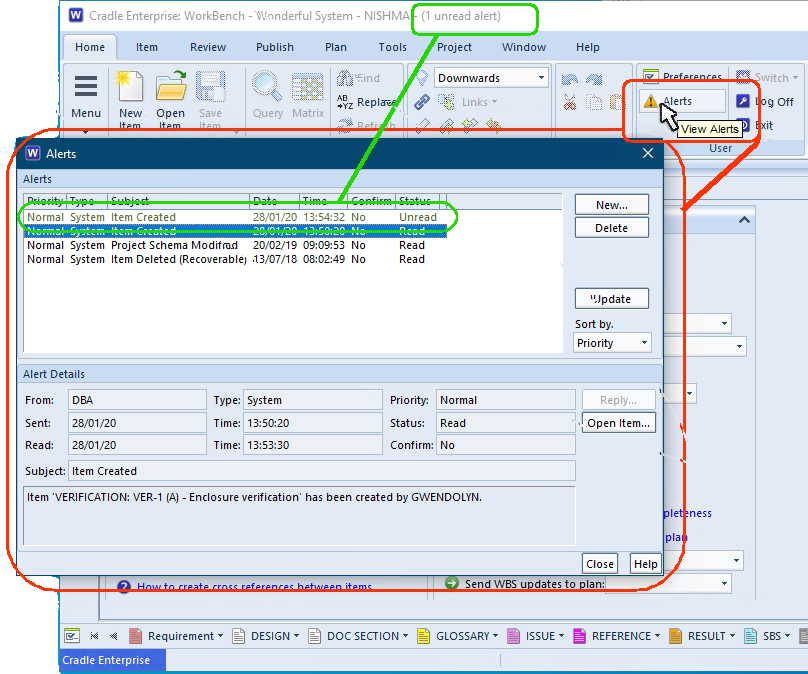Click the Switch user icon
Screen dimensions: 808x674
click(743, 77)
